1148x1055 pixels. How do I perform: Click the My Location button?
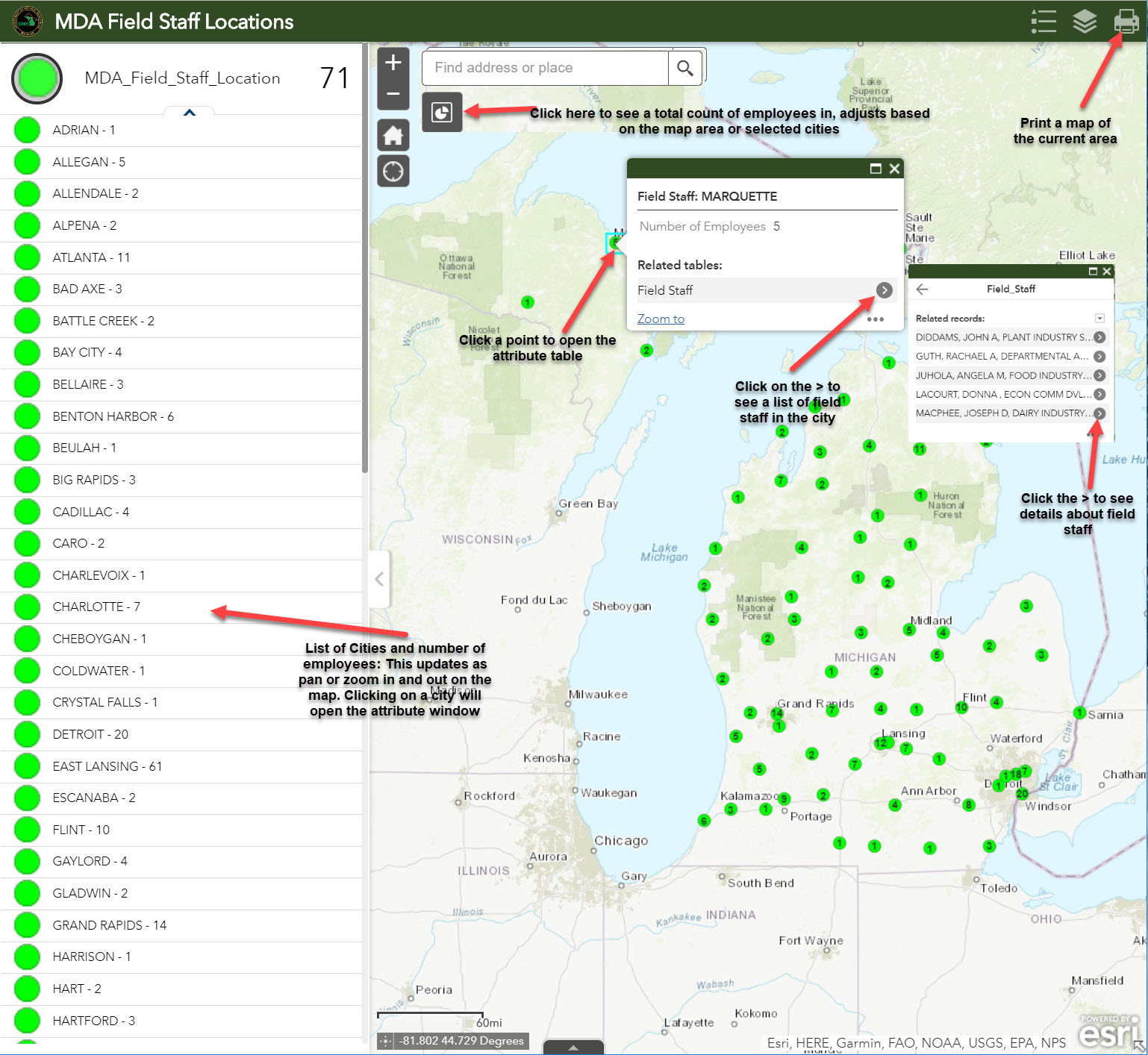point(393,172)
